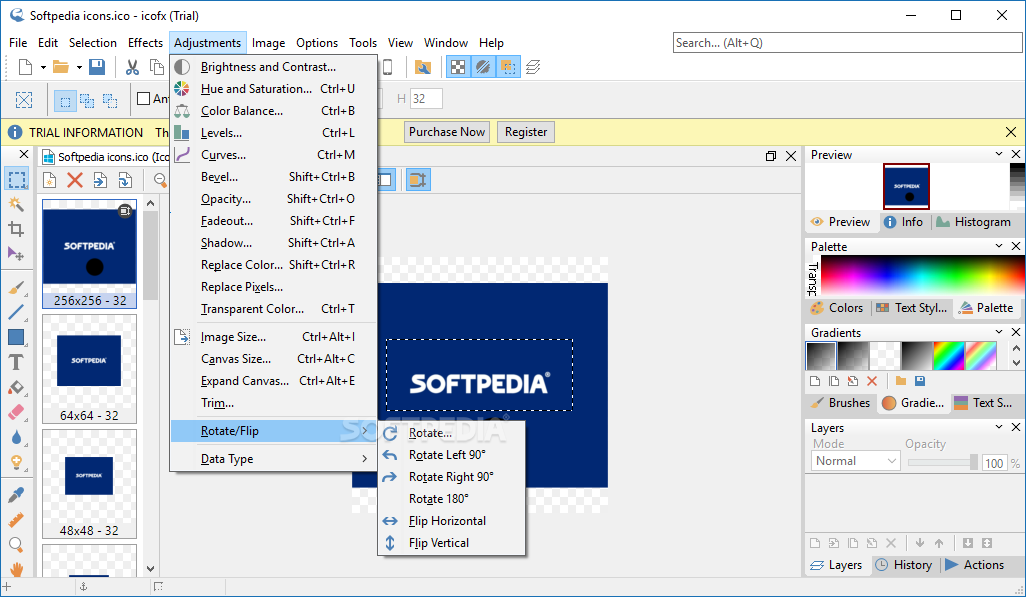Select the blur water drop tool
1026x597 pixels.
coord(16,437)
